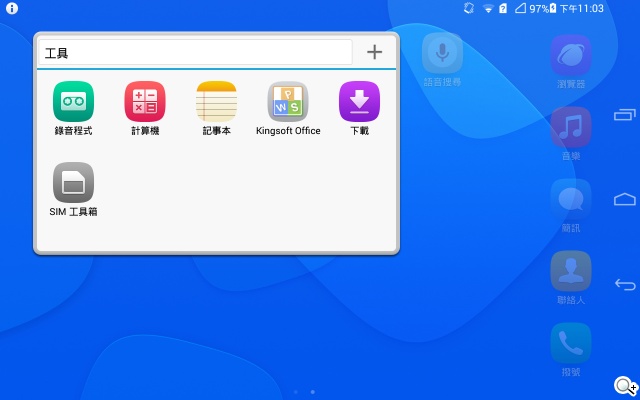Open the 記事本 notepad app

click(x=216, y=101)
